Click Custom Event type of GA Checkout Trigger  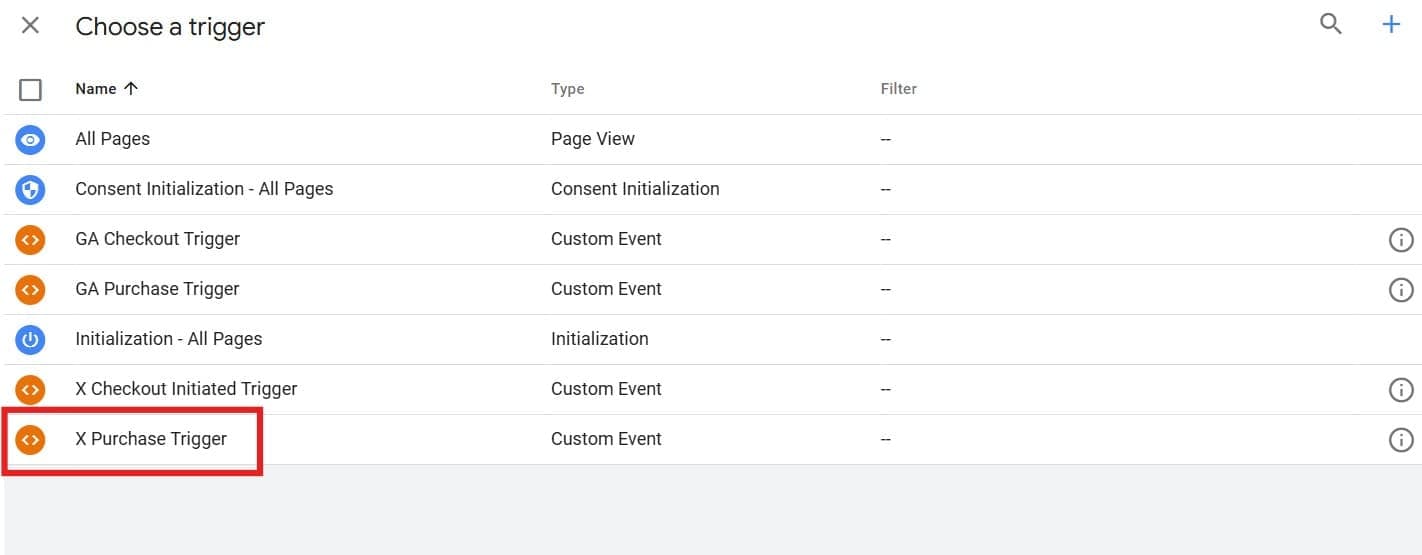coord(606,239)
